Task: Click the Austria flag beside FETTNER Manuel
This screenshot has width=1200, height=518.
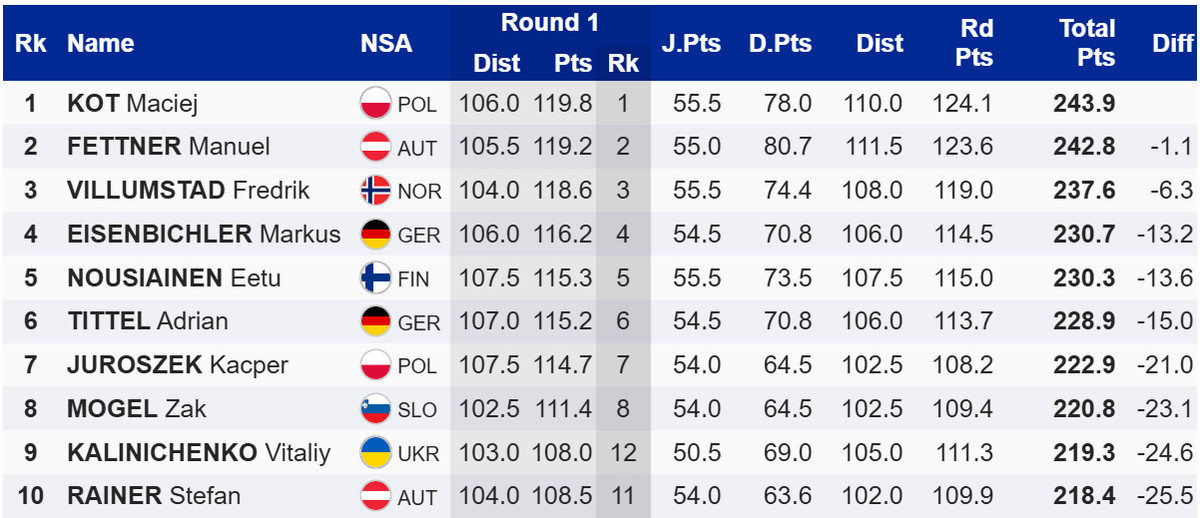Action: 375,147
